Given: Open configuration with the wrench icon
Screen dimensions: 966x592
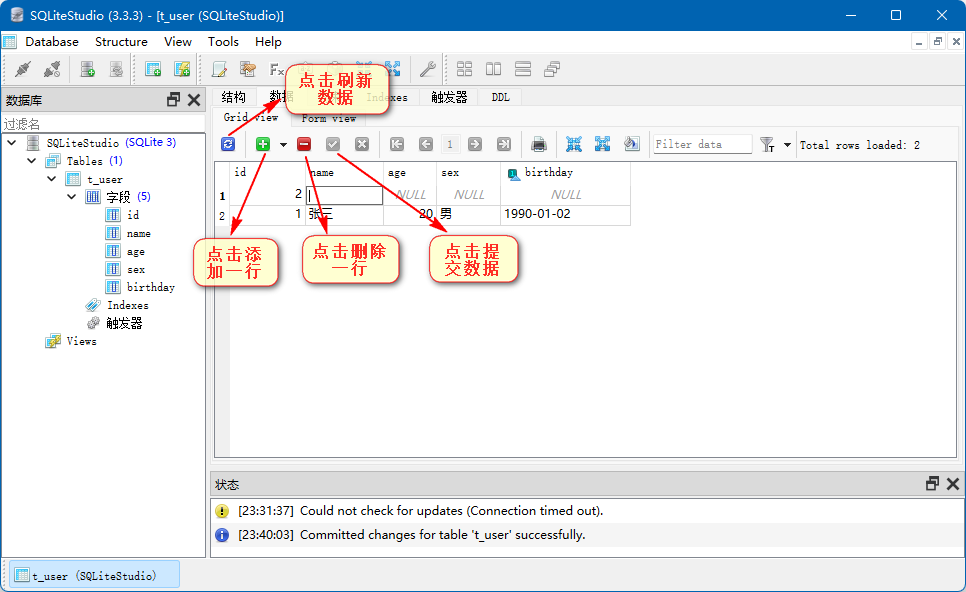Looking at the screenshot, I should tap(428, 69).
